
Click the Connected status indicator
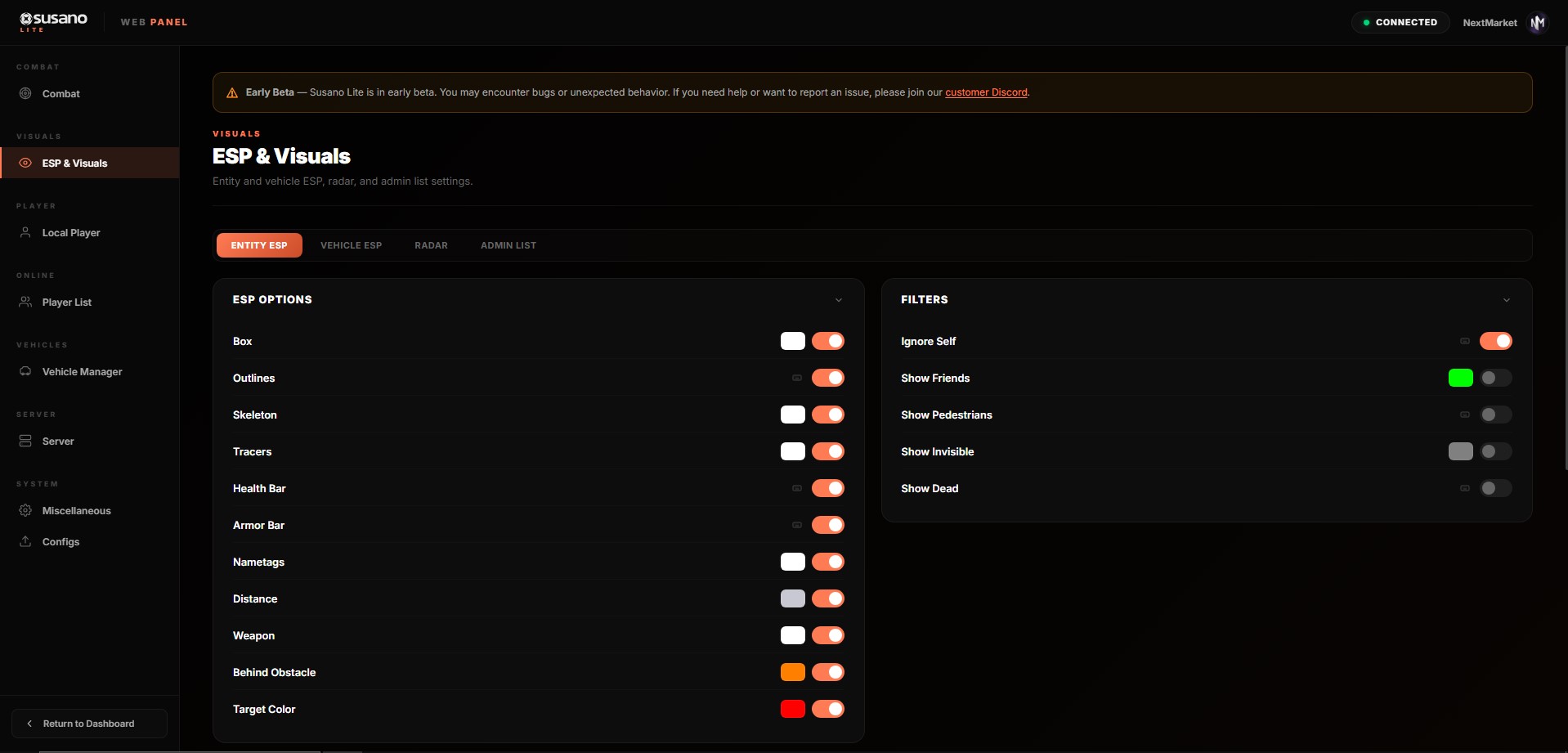pyautogui.click(x=1400, y=22)
